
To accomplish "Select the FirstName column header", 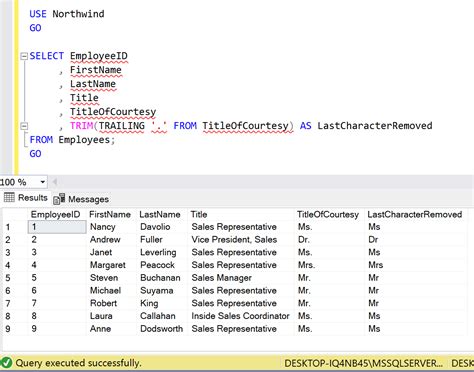I will (111, 214).
